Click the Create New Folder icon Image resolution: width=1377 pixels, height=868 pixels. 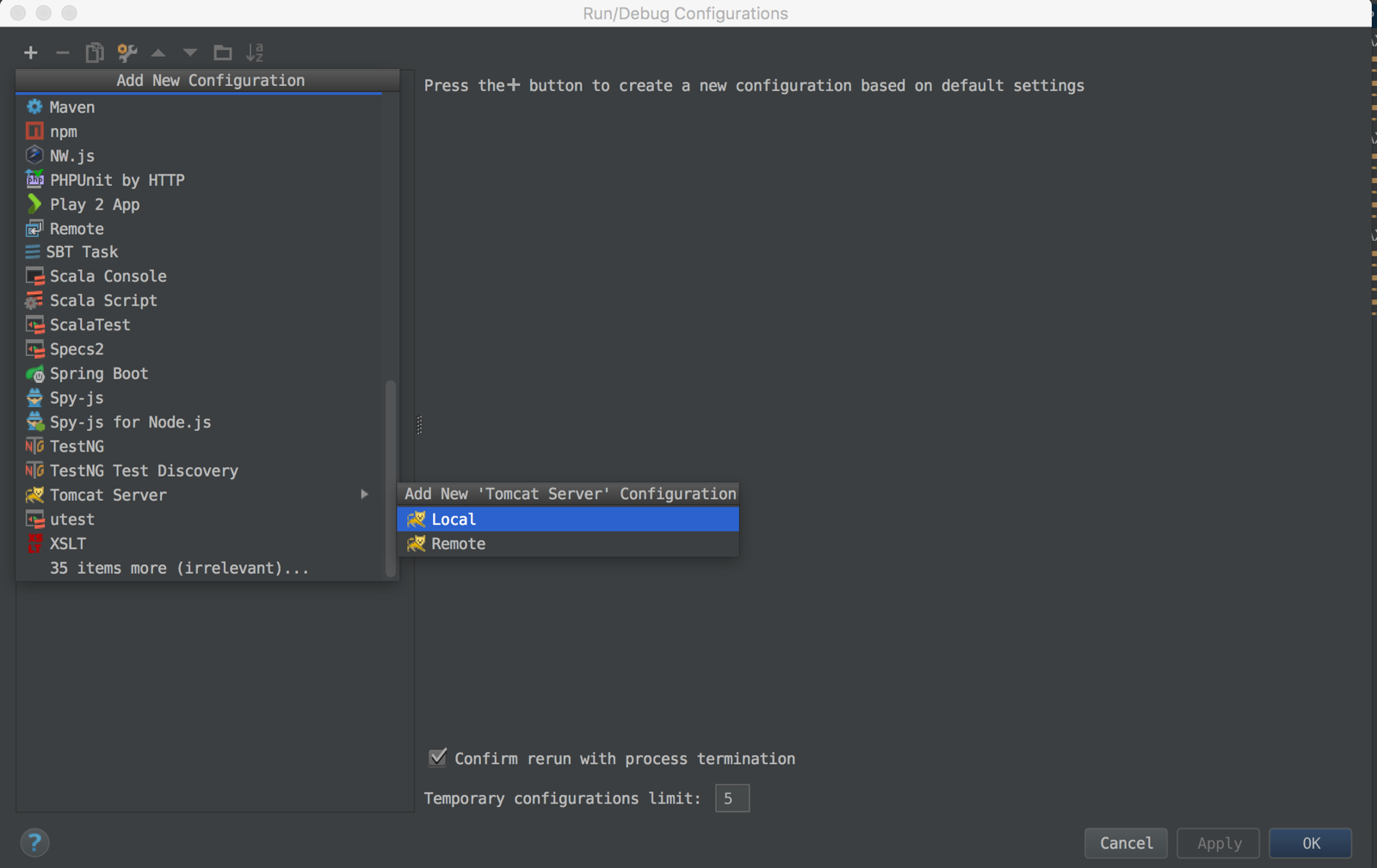click(x=223, y=52)
